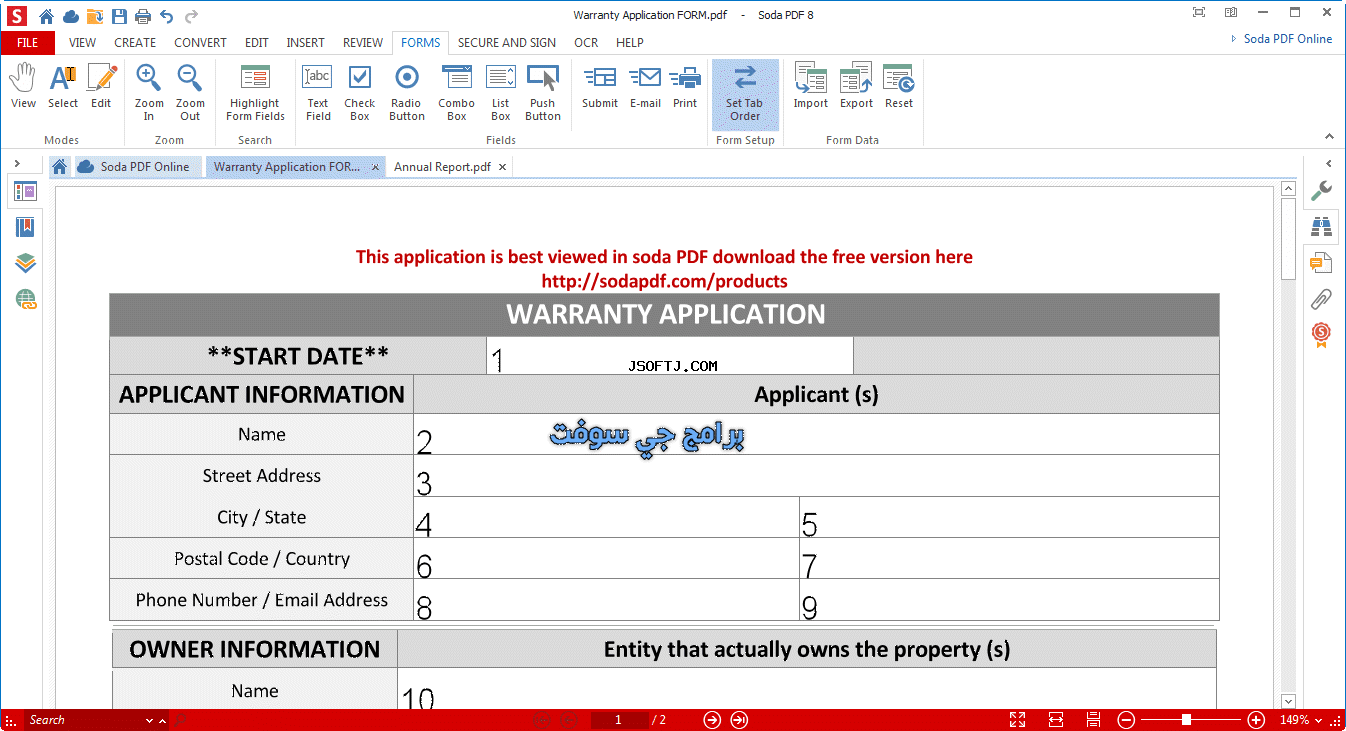Open the FILE menu
This screenshot has height=731, width=1346.
pyautogui.click(x=28, y=43)
